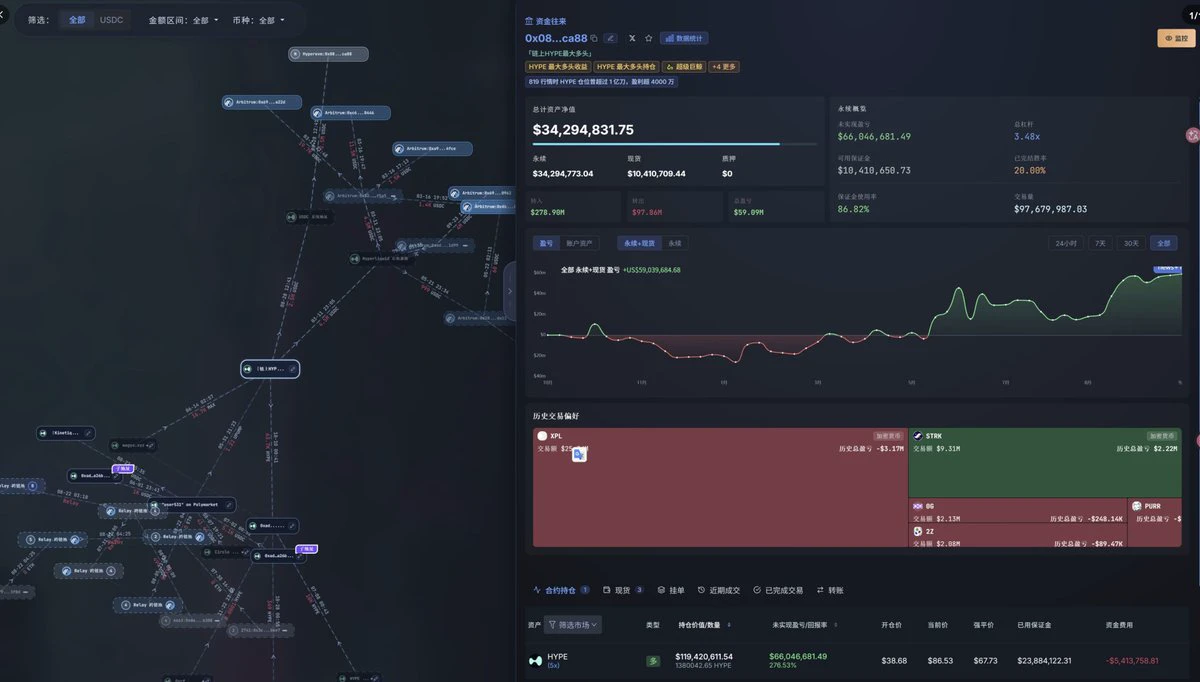Select the HYPE 最大多头收益 tag
Screen dimensions: 1200x682
[558, 67]
